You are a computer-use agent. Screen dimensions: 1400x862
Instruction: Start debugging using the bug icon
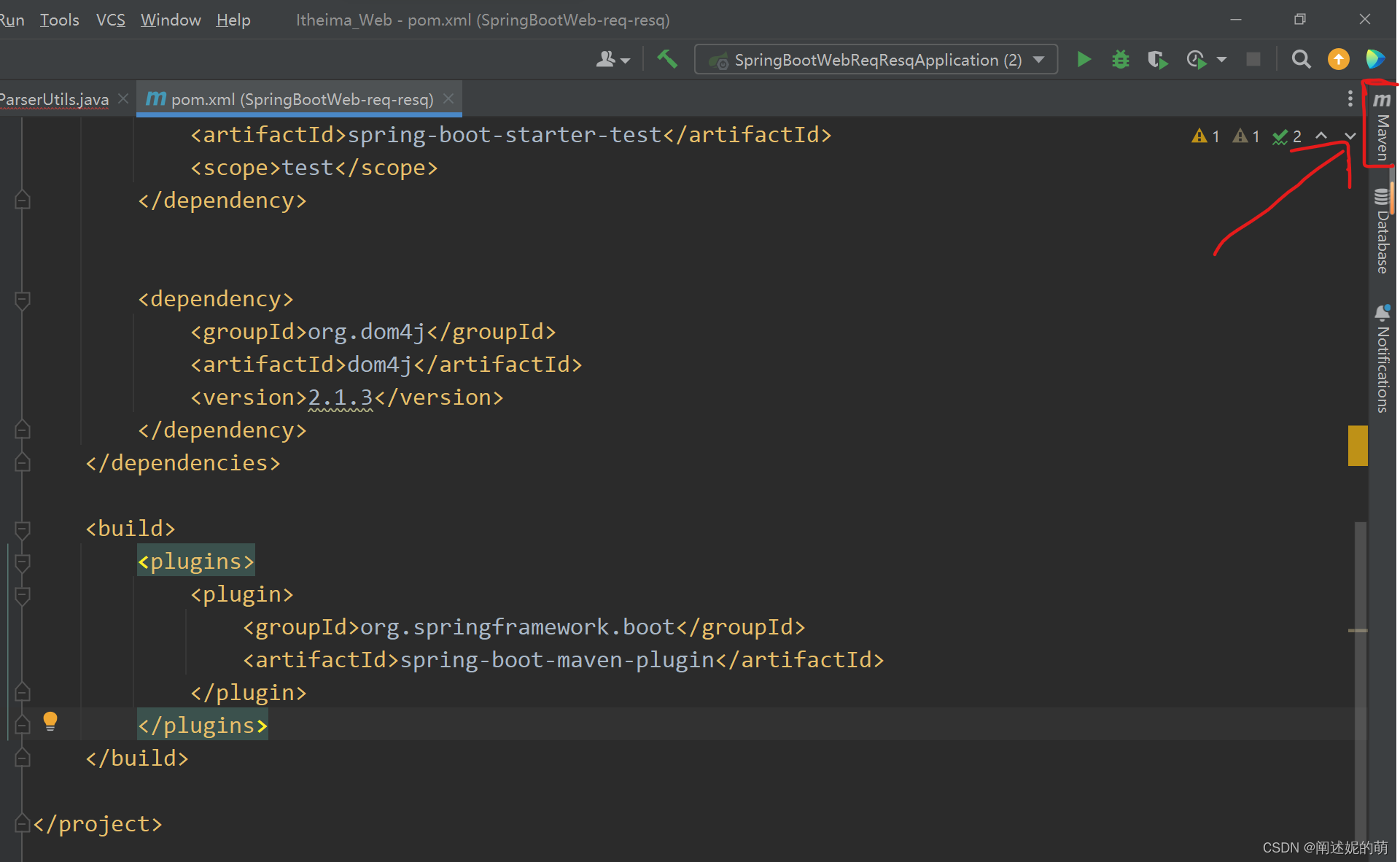click(x=1121, y=59)
